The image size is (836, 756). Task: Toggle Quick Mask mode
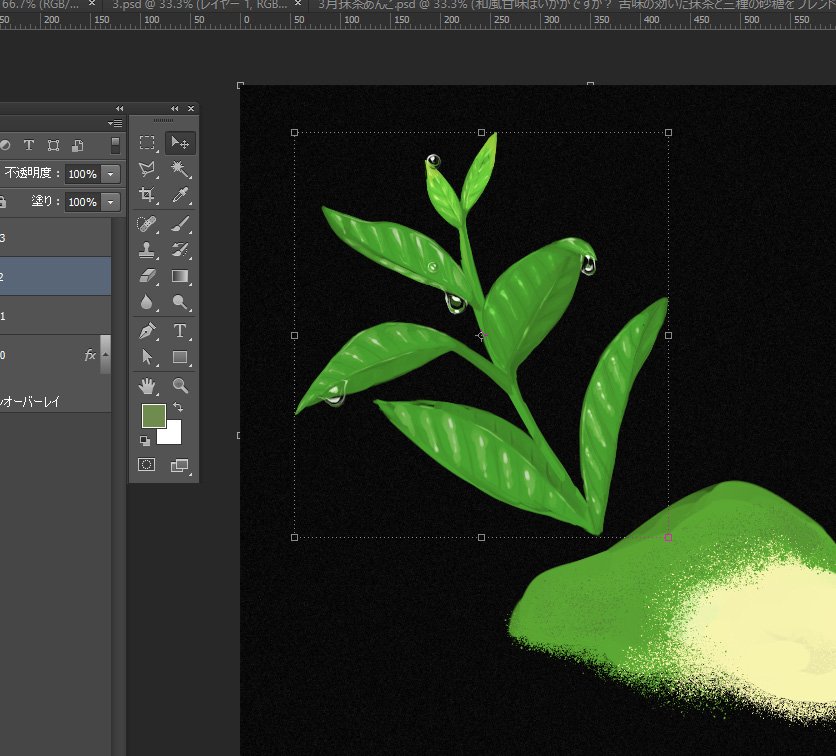coord(147,464)
